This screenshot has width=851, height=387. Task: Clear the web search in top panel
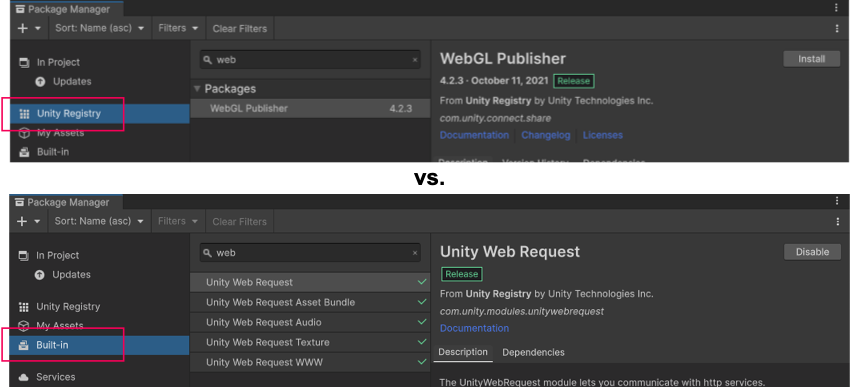[x=415, y=60]
